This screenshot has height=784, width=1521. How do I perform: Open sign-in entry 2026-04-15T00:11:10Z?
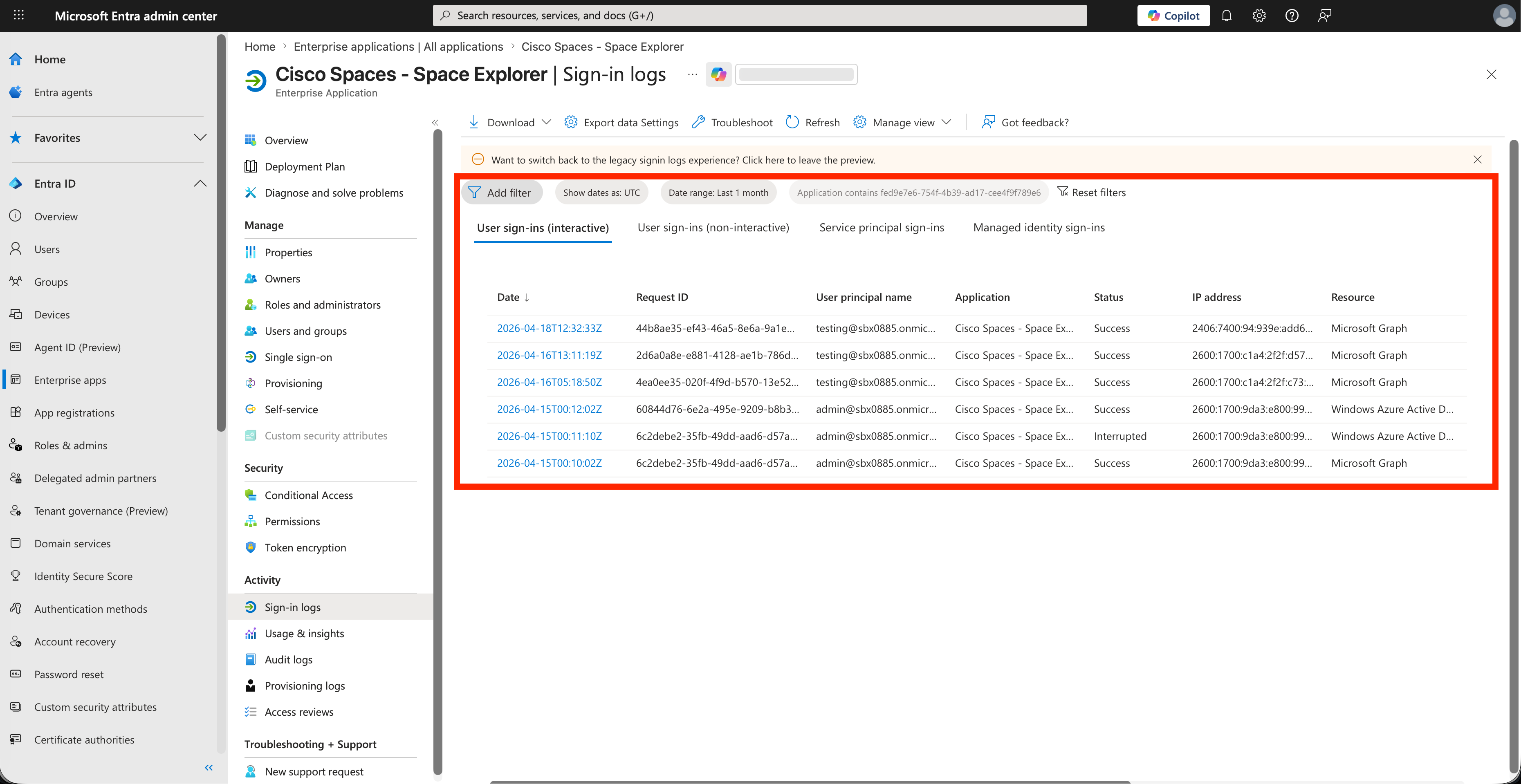tap(549, 436)
